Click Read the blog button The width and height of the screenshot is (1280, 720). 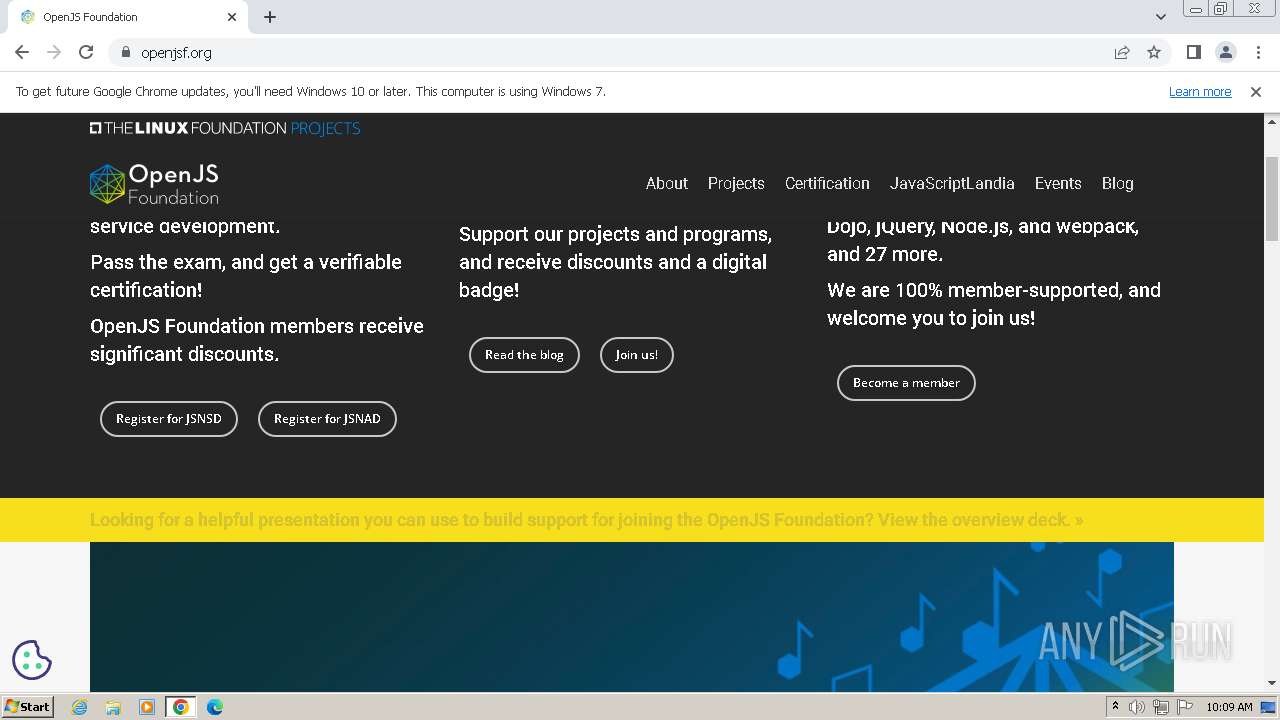point(524,355)
